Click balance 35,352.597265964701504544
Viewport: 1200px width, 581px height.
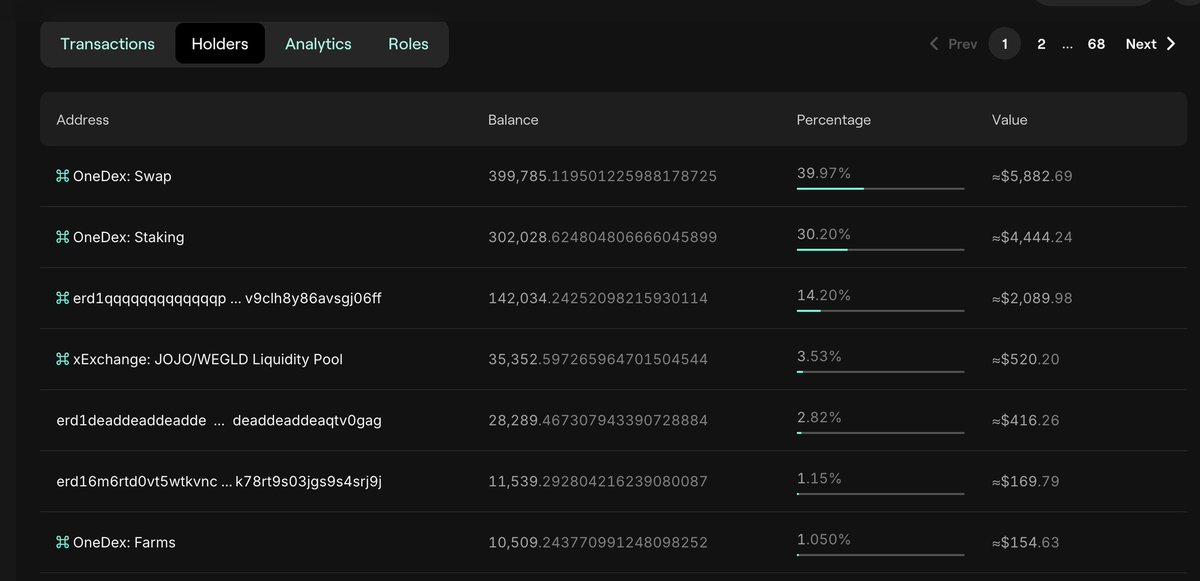598,359
